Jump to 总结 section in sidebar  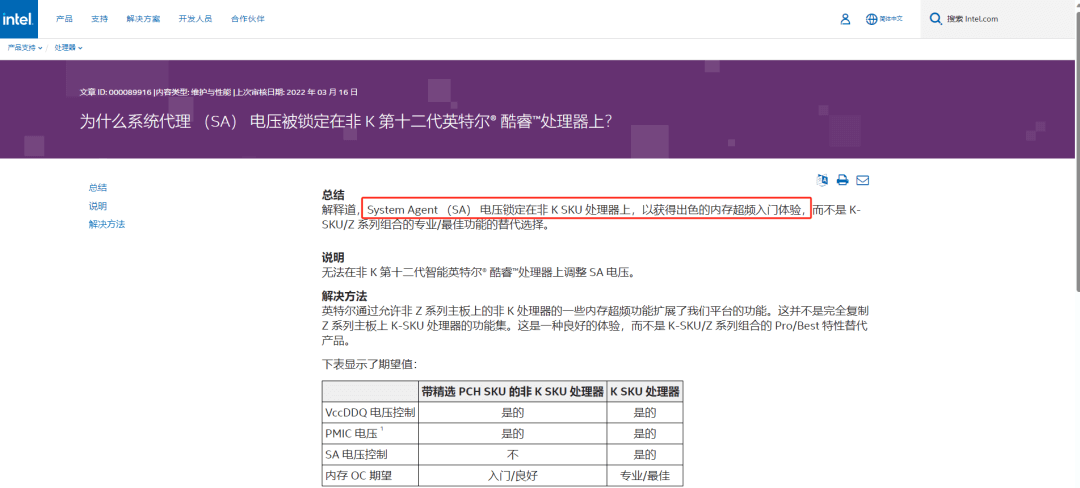[97, 187]
